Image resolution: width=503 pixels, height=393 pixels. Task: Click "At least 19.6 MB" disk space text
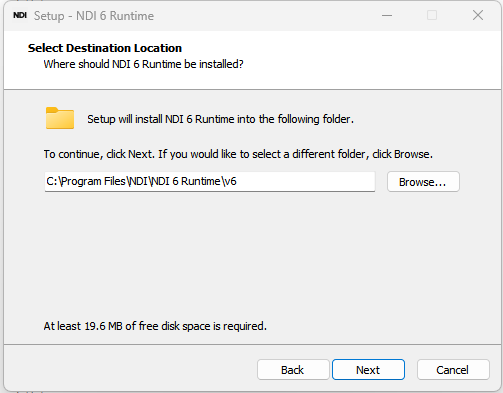pos(155,326)
